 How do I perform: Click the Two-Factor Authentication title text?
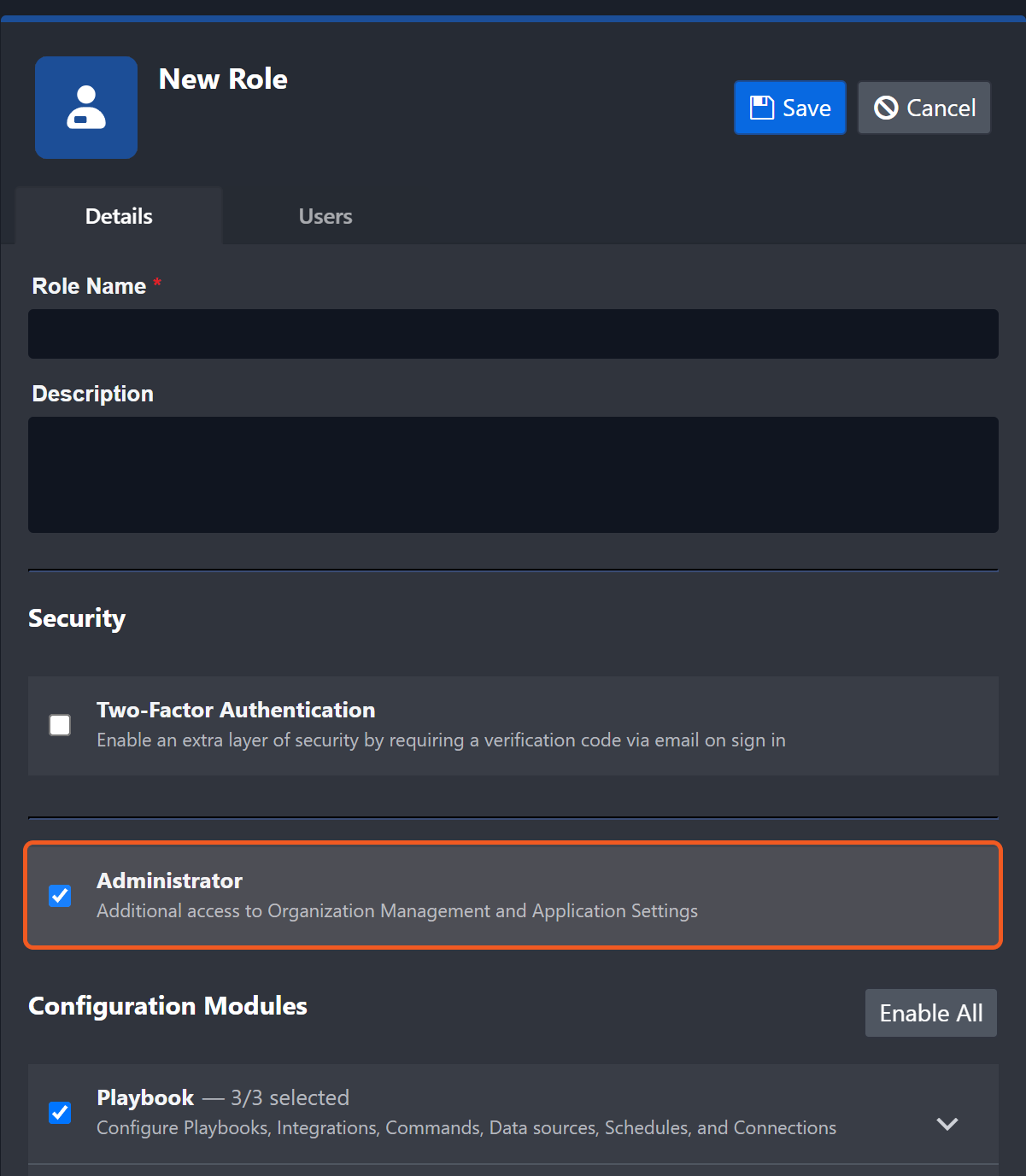(236, 710)
